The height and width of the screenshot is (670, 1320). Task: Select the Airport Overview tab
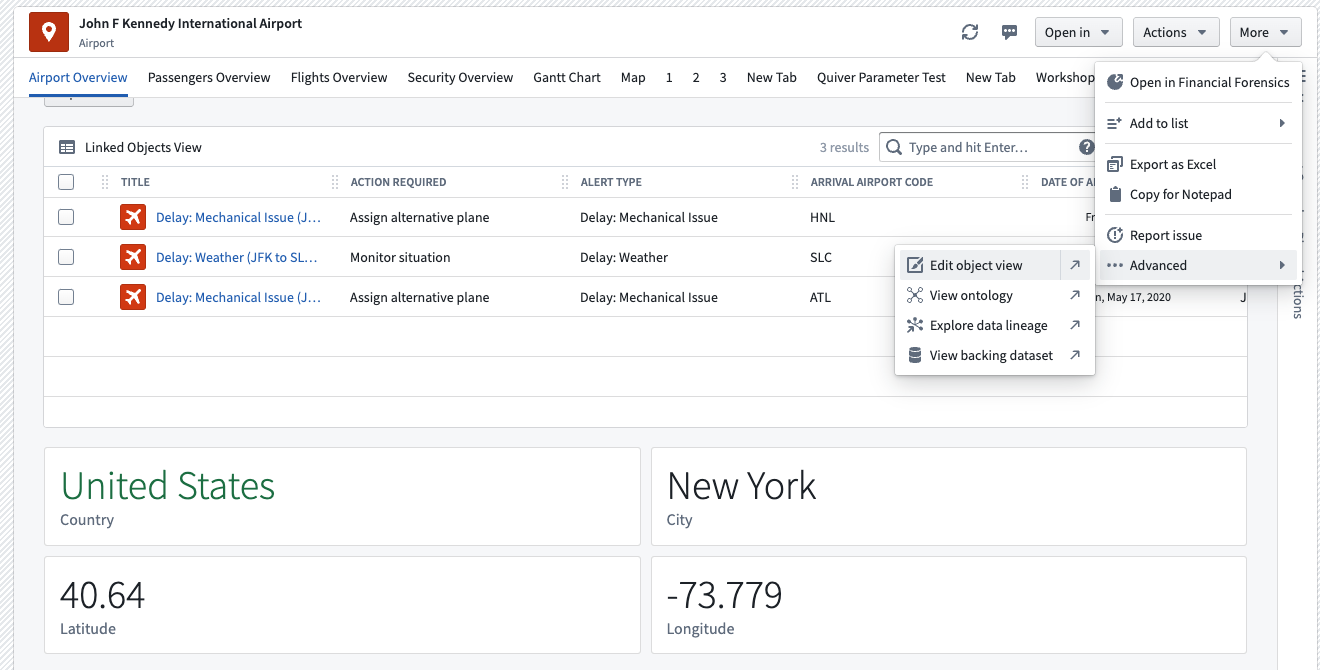click(78, 77)
